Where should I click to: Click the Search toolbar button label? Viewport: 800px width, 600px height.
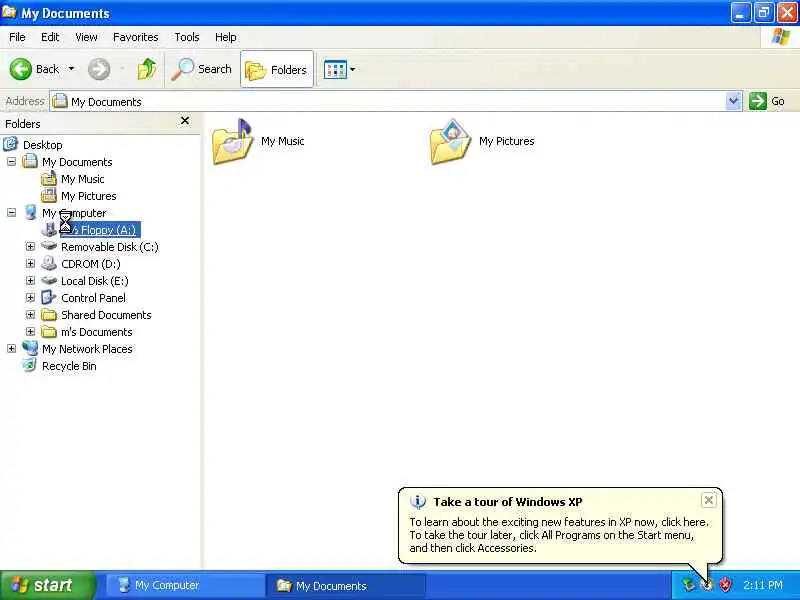pyautogui.click(x=214, y=69)
